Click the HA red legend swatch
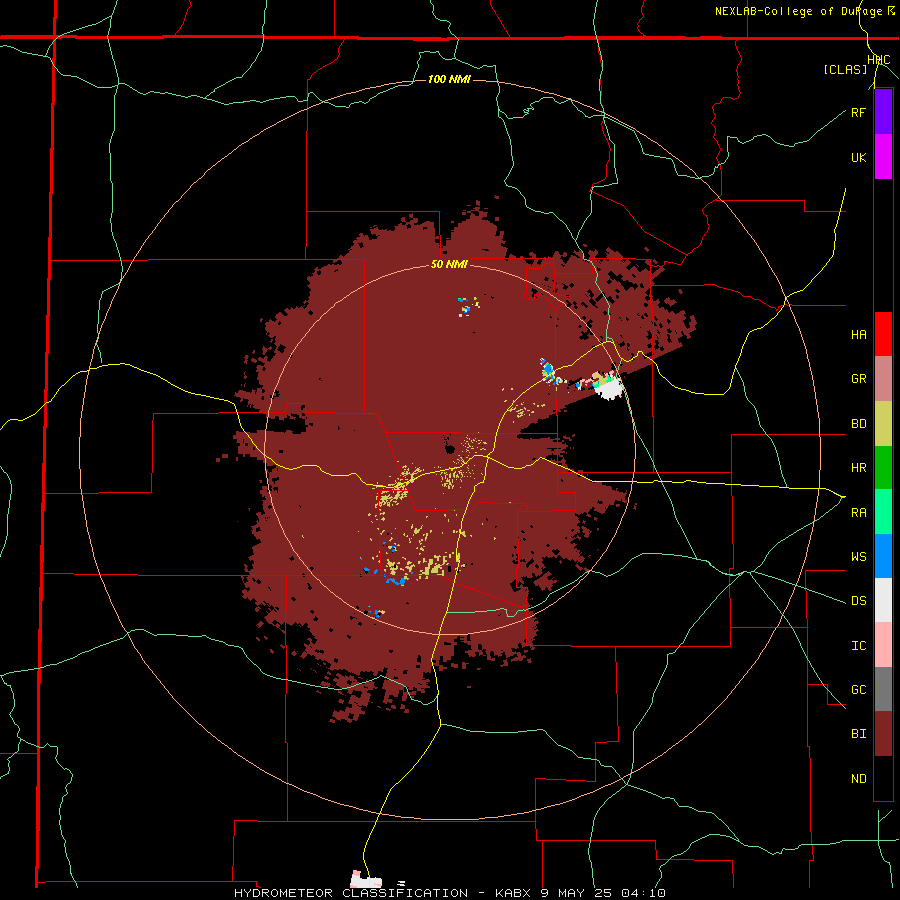 (x=883, y=334)
